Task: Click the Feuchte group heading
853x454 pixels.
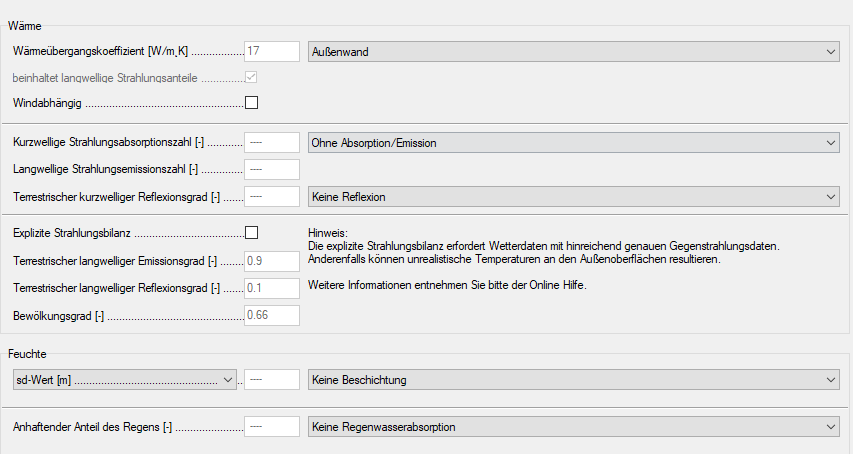Action: tap(27, 353)
